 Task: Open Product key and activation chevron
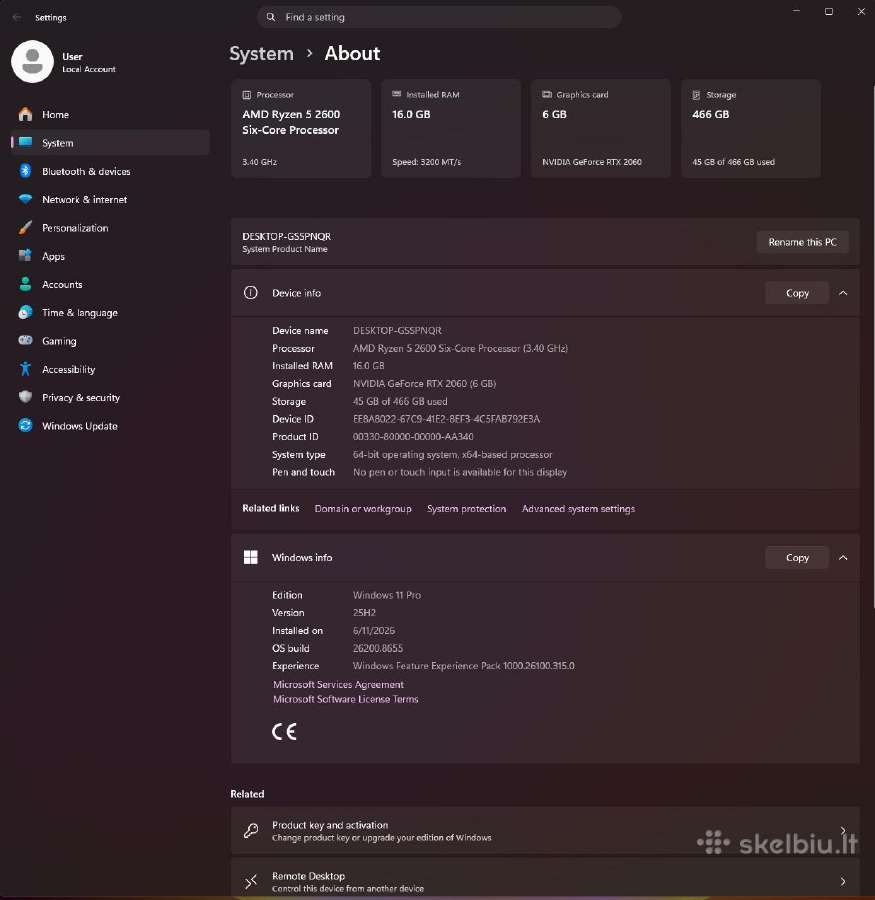(x=843, y=830)
